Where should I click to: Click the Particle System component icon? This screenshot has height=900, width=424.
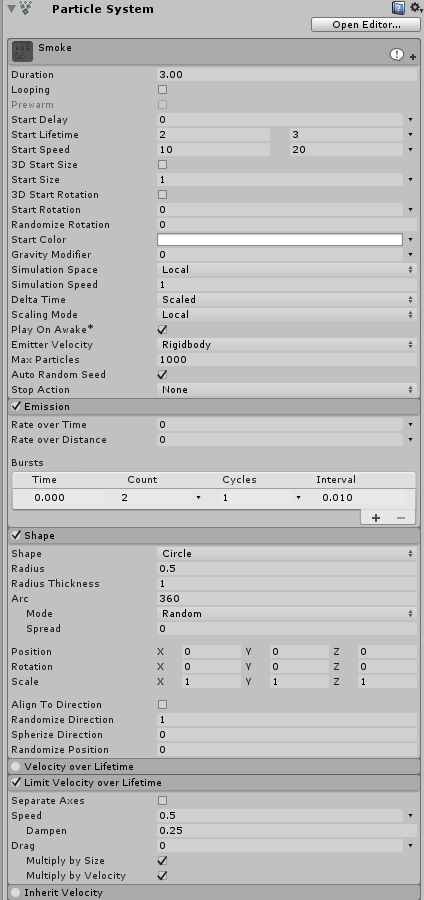26,8
